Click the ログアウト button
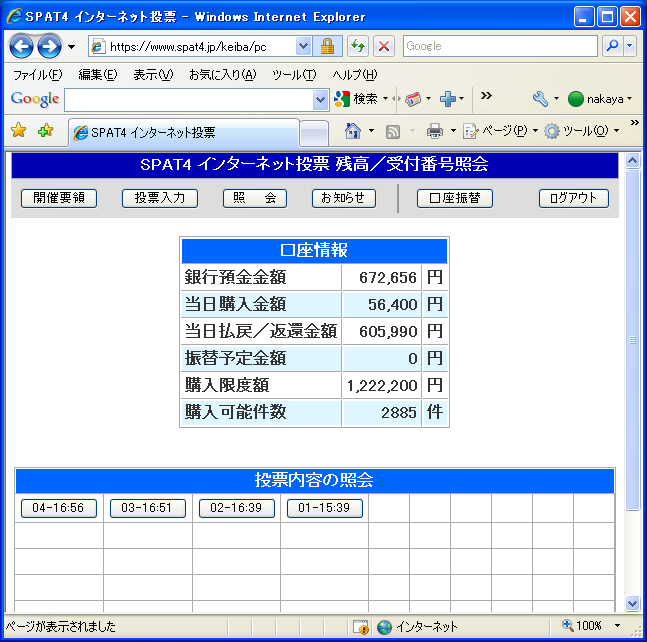The height and width of the screenshot is (642, 647). pos(574,198)
